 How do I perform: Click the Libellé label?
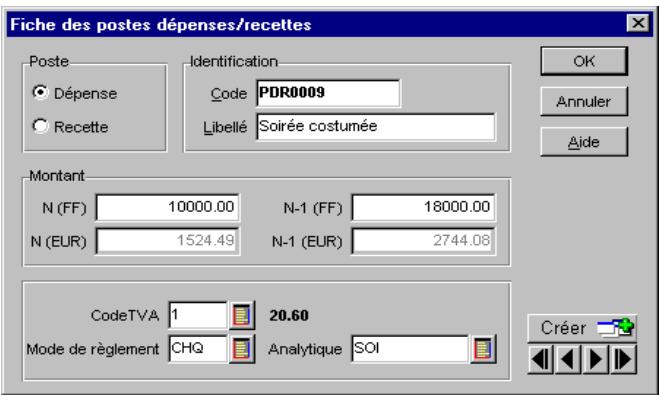pos(225,127)
